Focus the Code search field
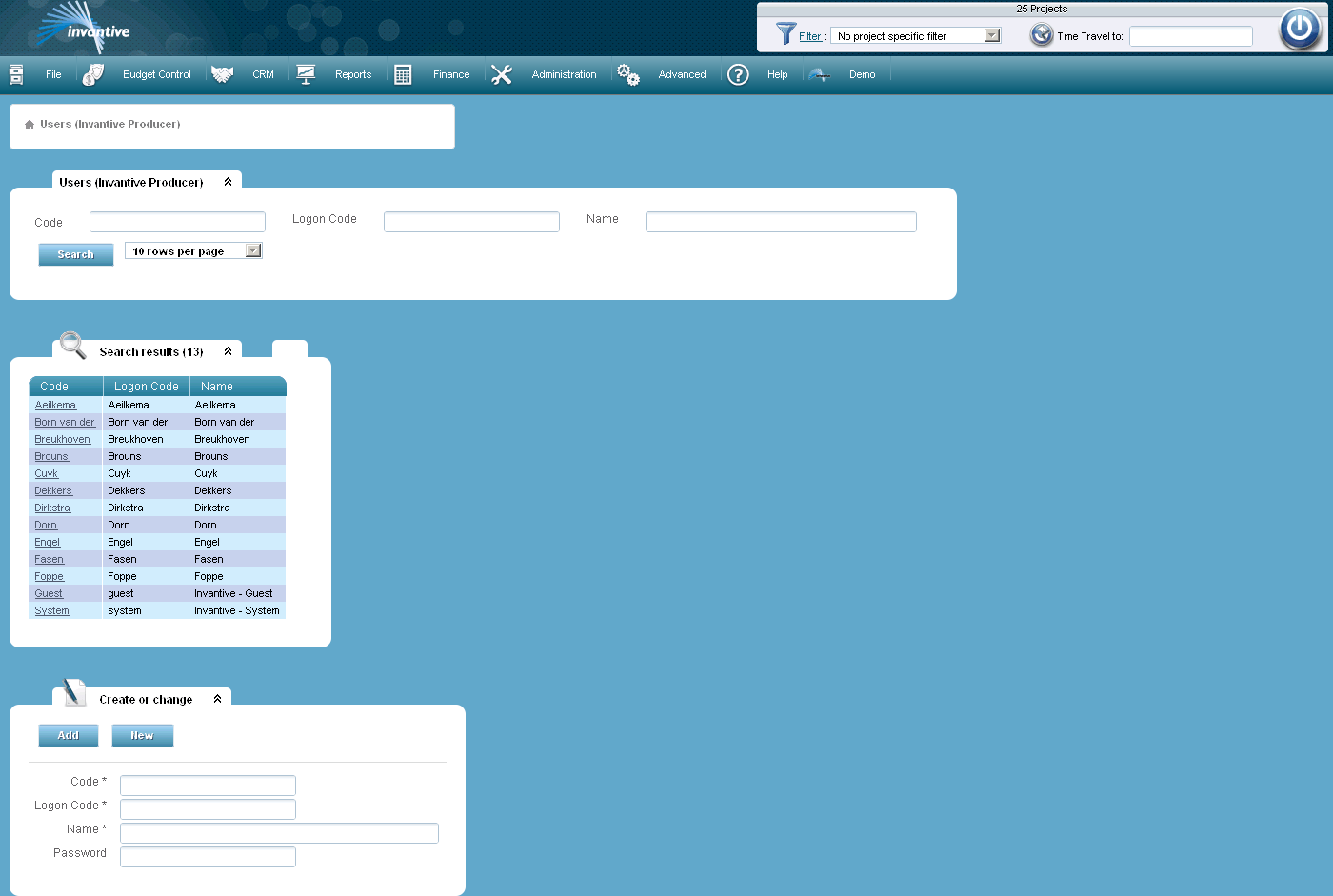The width and height of the screenshot is (1333, 896). 177,222
